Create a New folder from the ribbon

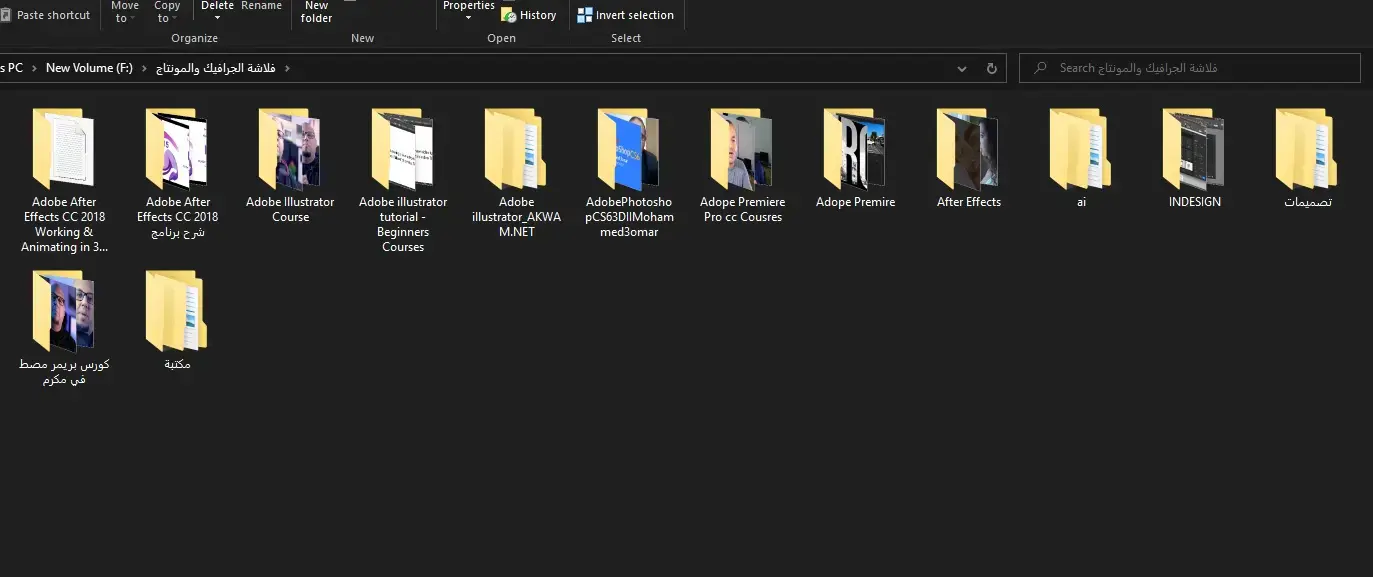click(x=317, y=12)
